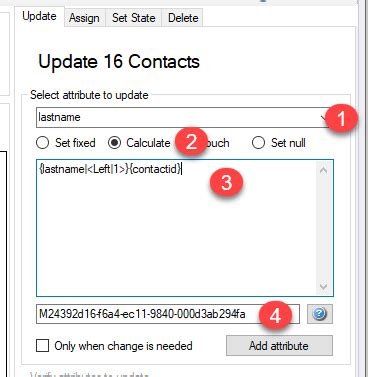
Task: Open the lastname attribute dropdown
Action: (x=184, y=117)
